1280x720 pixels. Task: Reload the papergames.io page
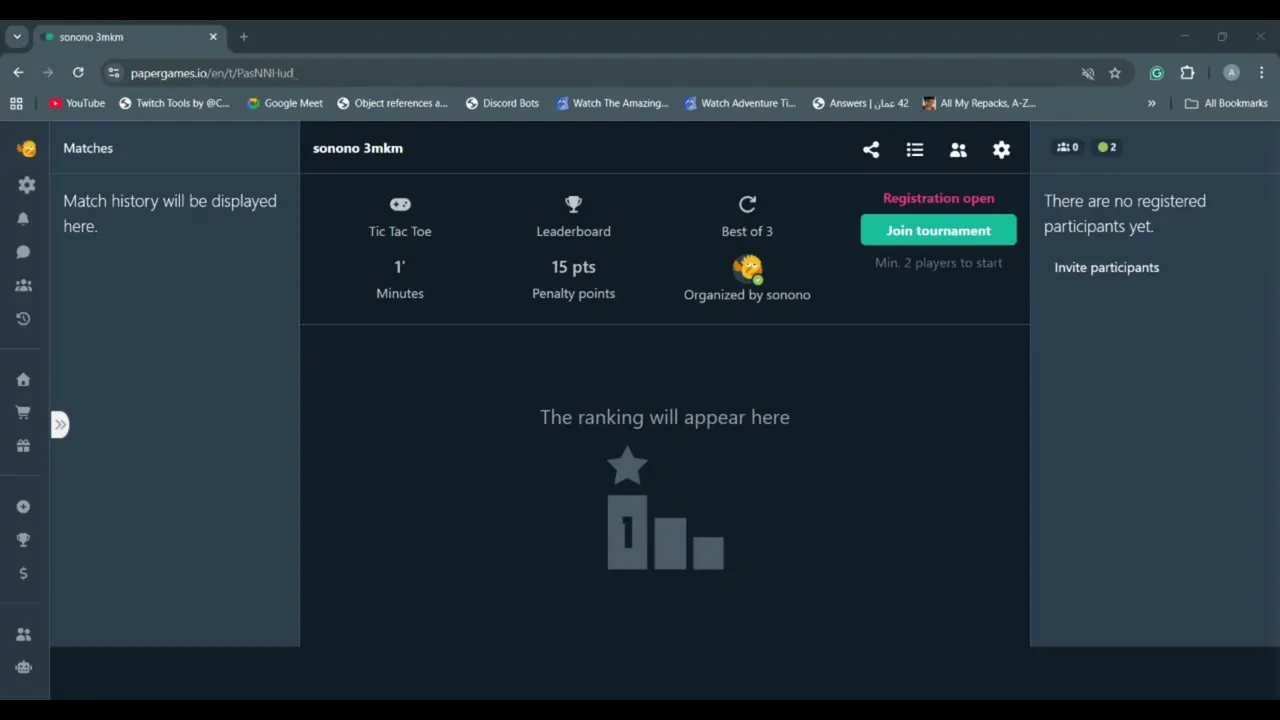click(x=78, y=73)
